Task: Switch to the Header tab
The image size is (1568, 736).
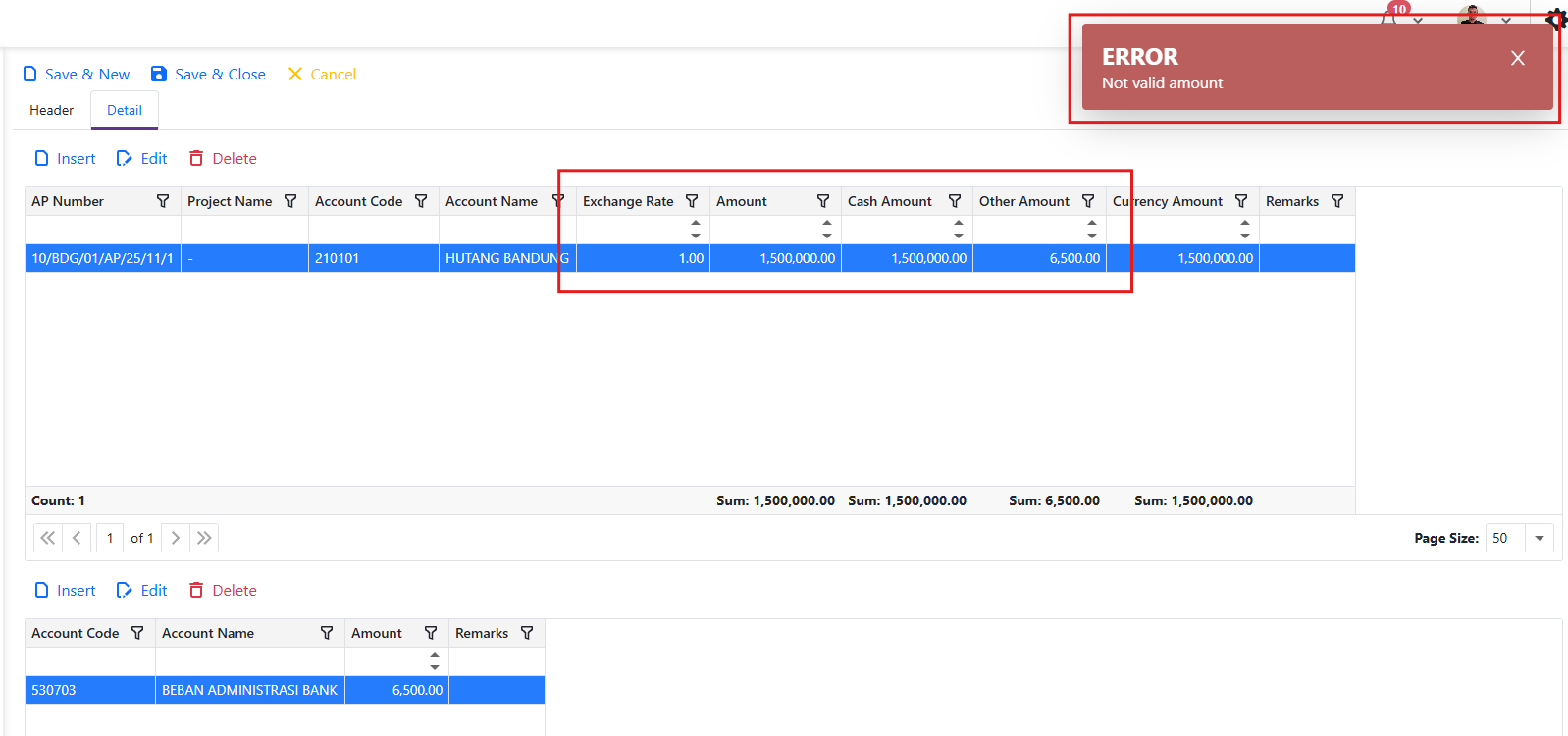Action: (51, 110)
